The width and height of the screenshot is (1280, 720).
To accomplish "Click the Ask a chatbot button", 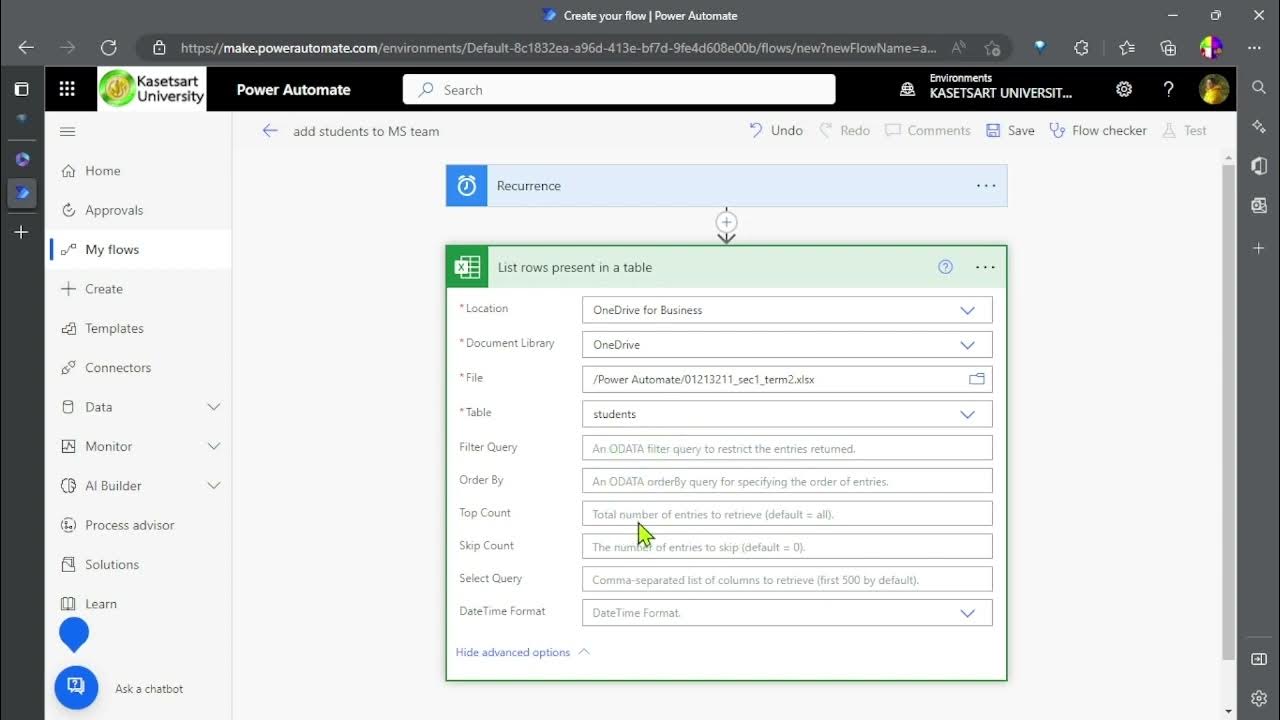I will tap(76, 688).
